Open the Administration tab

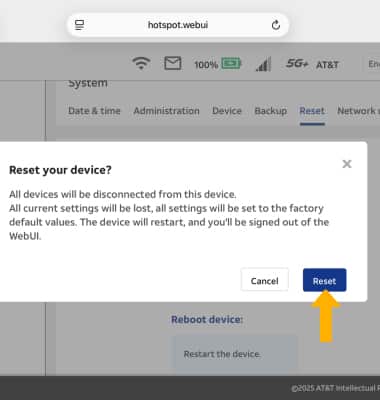click(166, 111)
